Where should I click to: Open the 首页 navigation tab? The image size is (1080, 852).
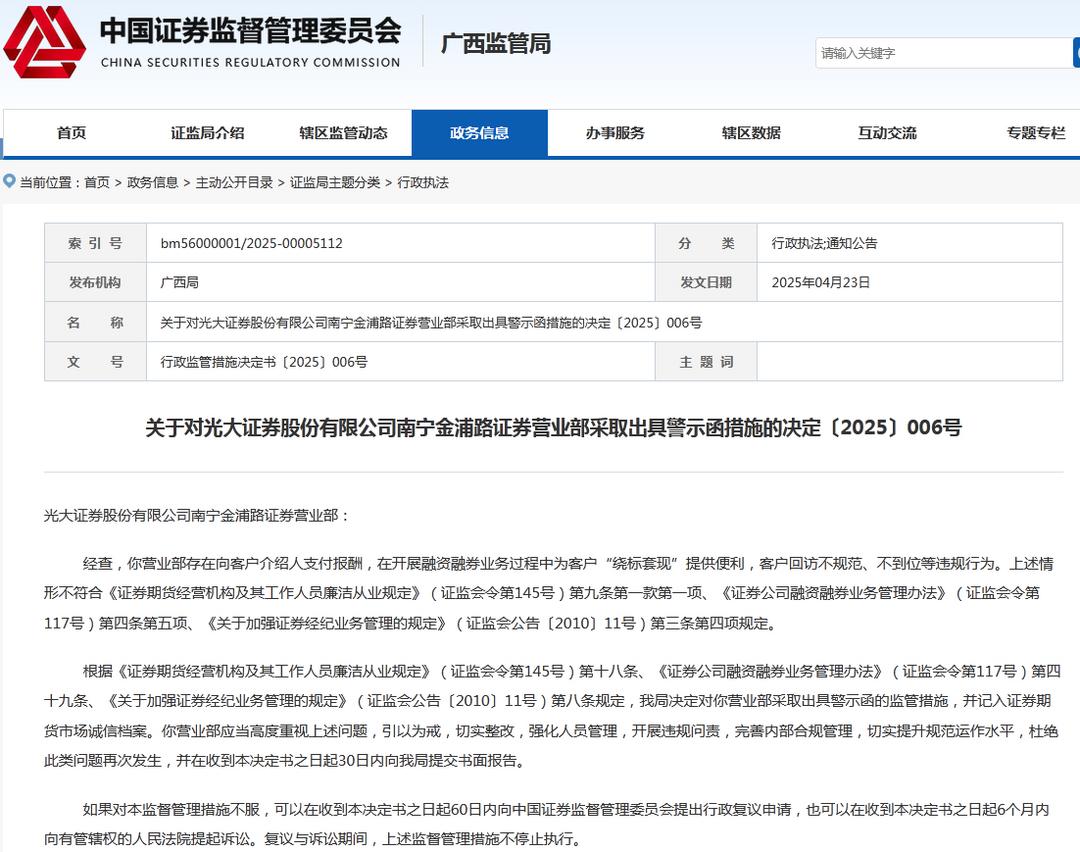pyautogui.click(x=71, y=133)
